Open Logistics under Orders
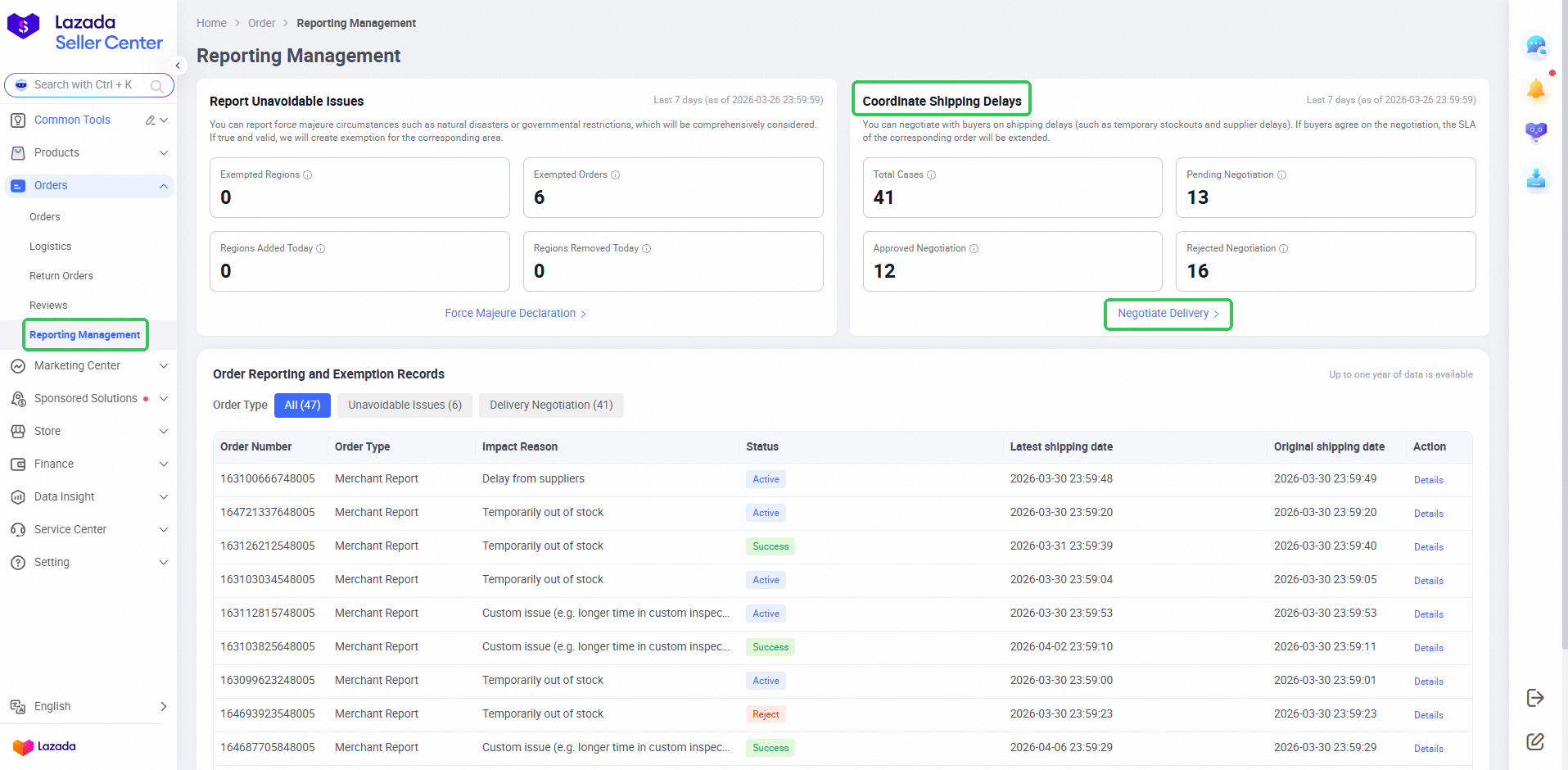The width and height of the screenshot is (1568, 770). 51,247
